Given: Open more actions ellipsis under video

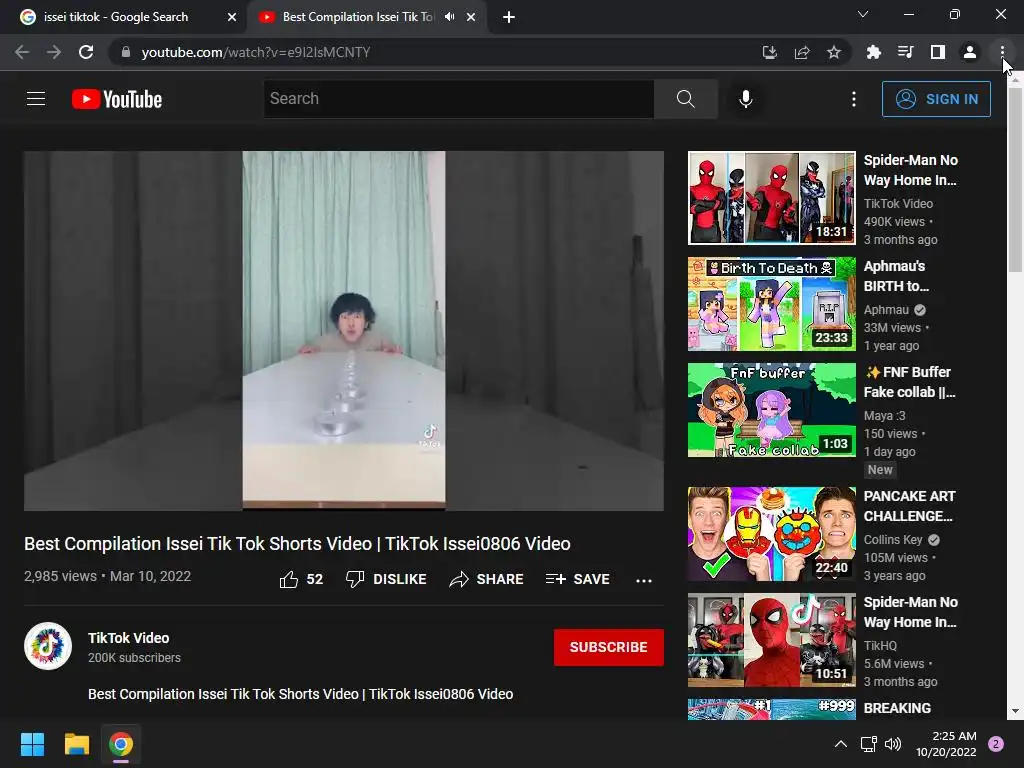Looking at the screenshot, I should click(644, 580).
